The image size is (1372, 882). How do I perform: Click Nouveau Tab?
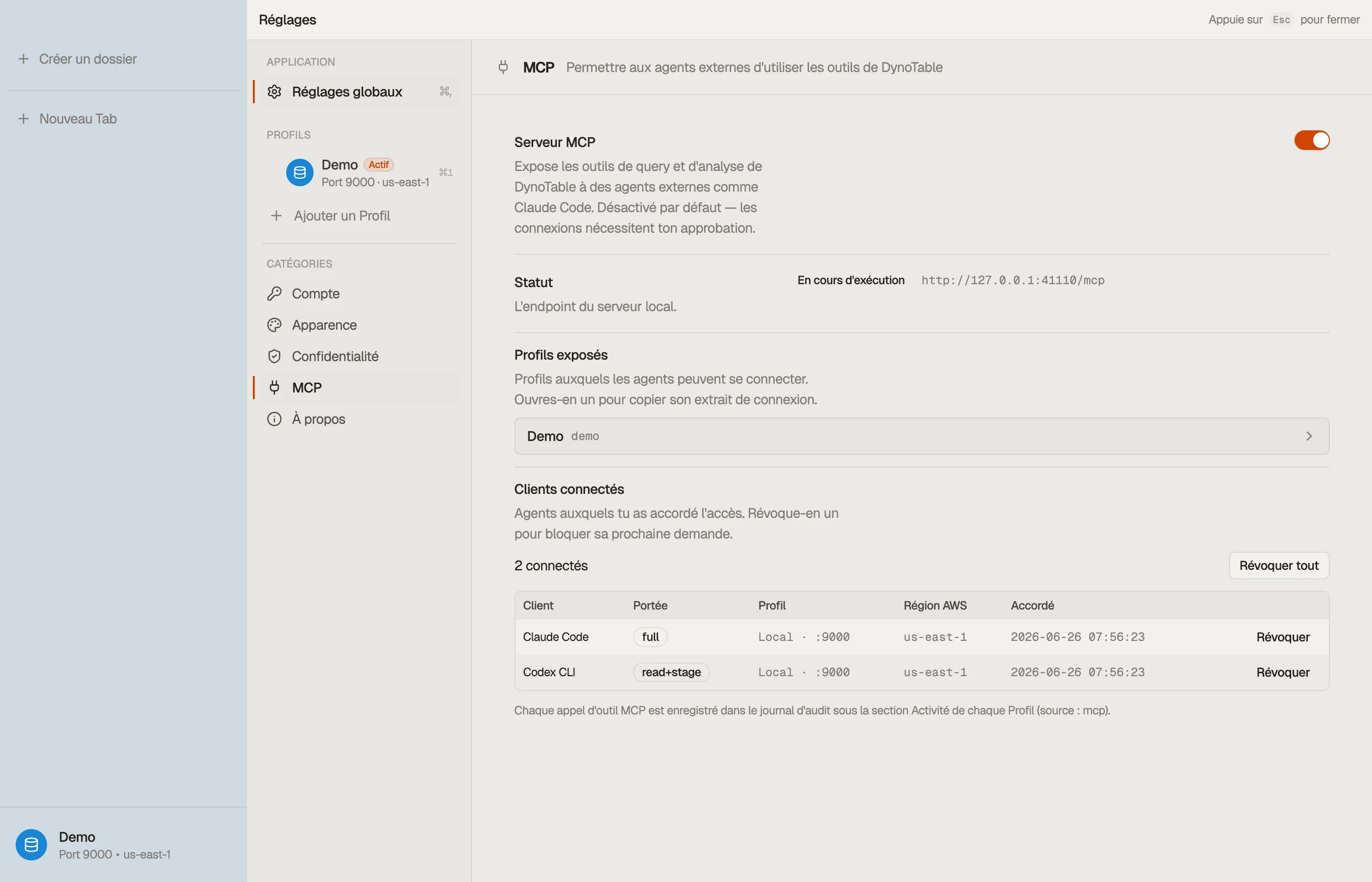(x=78, y=119)
